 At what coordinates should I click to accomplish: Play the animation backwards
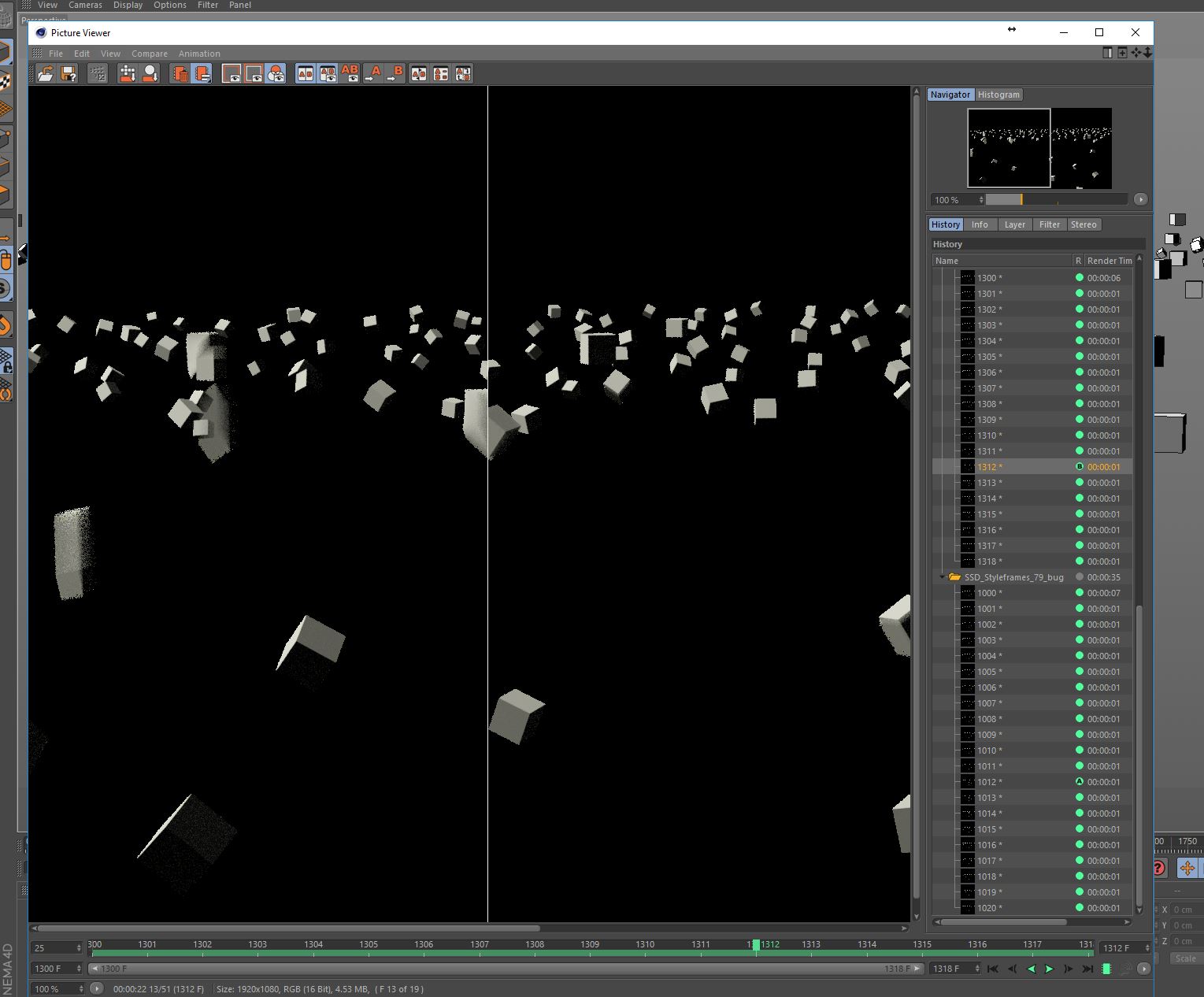1031,969
